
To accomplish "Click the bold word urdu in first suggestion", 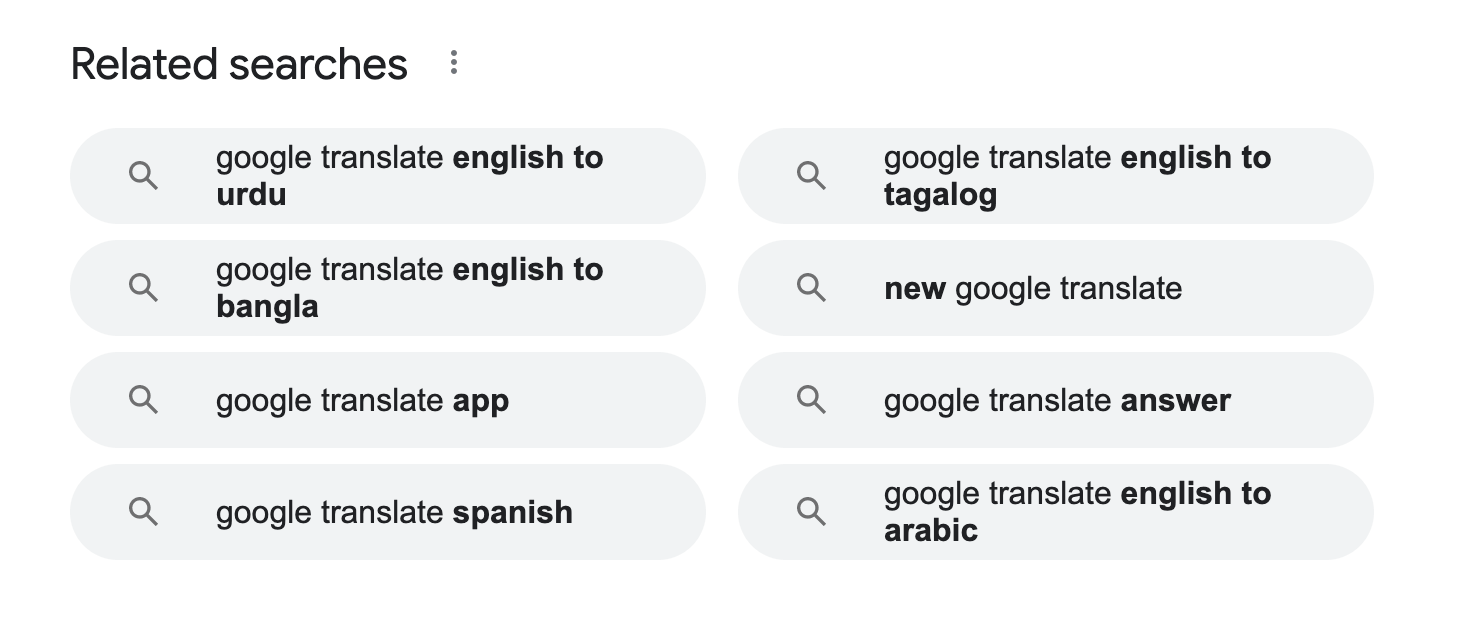I will pos(251,194).
